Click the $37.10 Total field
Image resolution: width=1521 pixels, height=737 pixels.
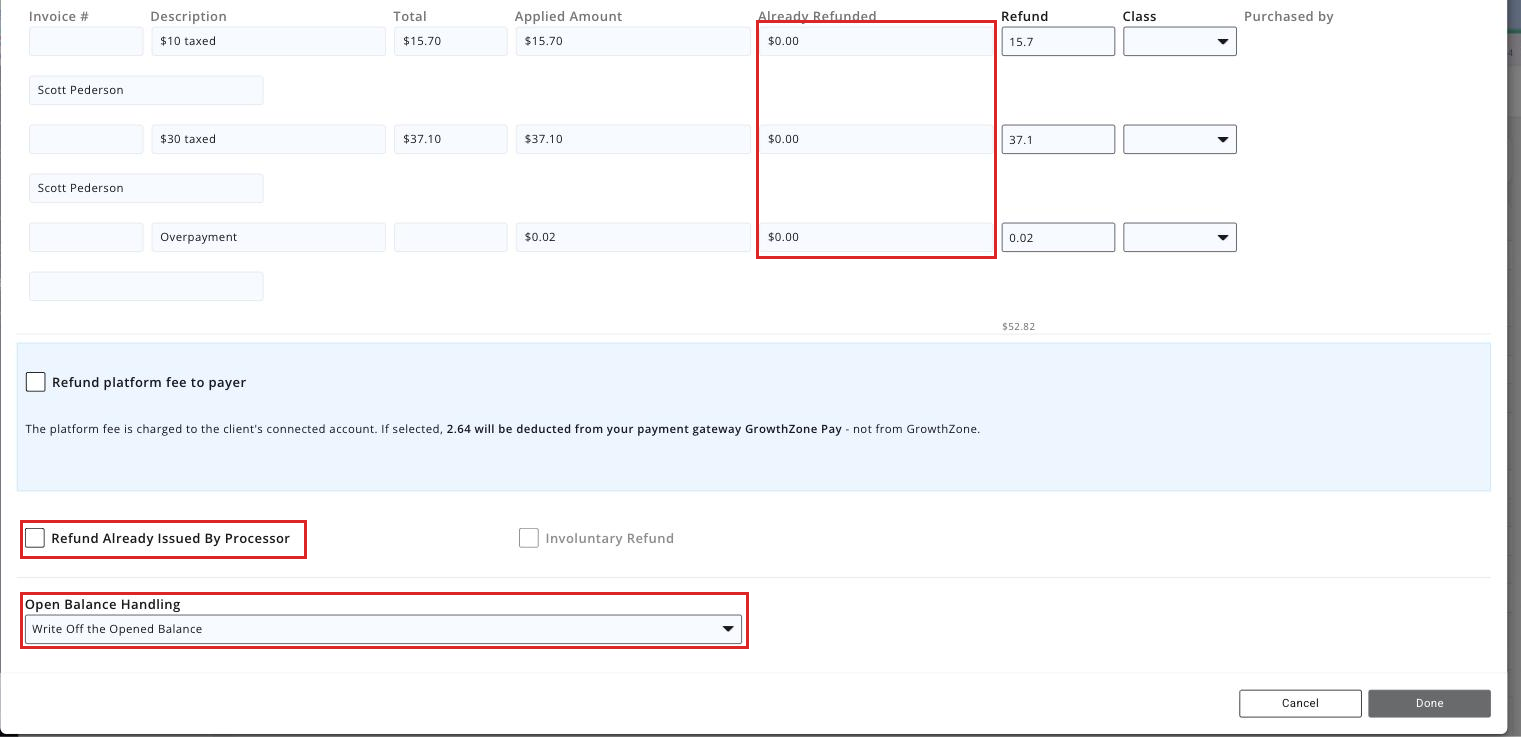451,139
